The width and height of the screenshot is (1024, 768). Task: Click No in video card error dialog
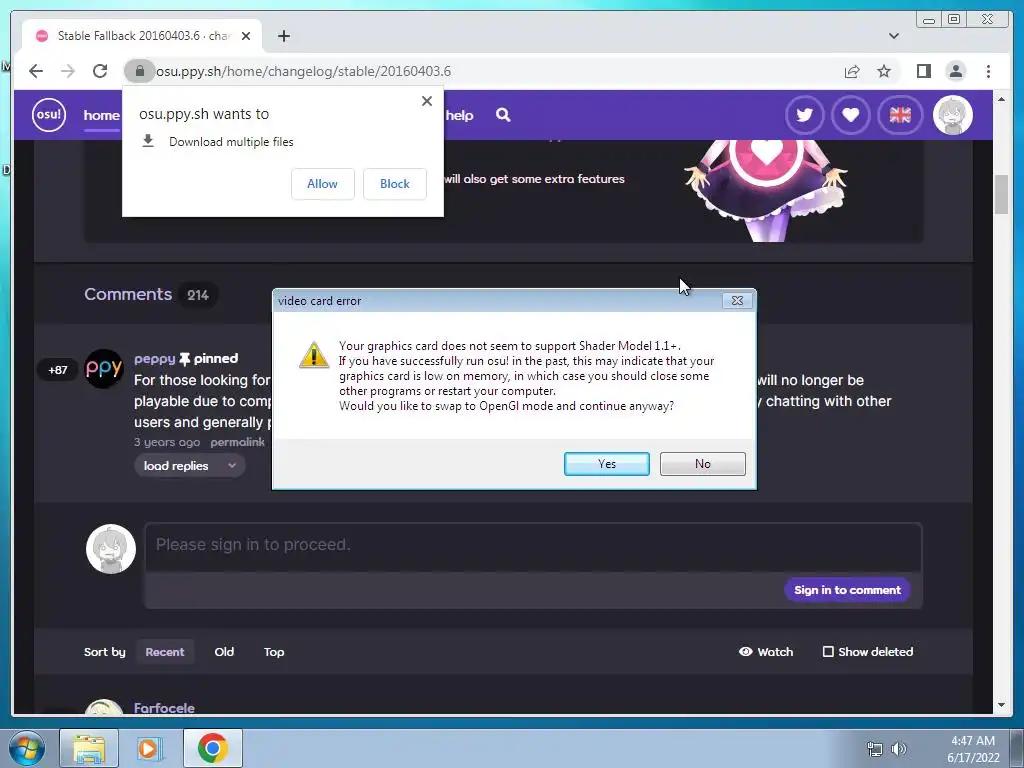coord(703,464)
